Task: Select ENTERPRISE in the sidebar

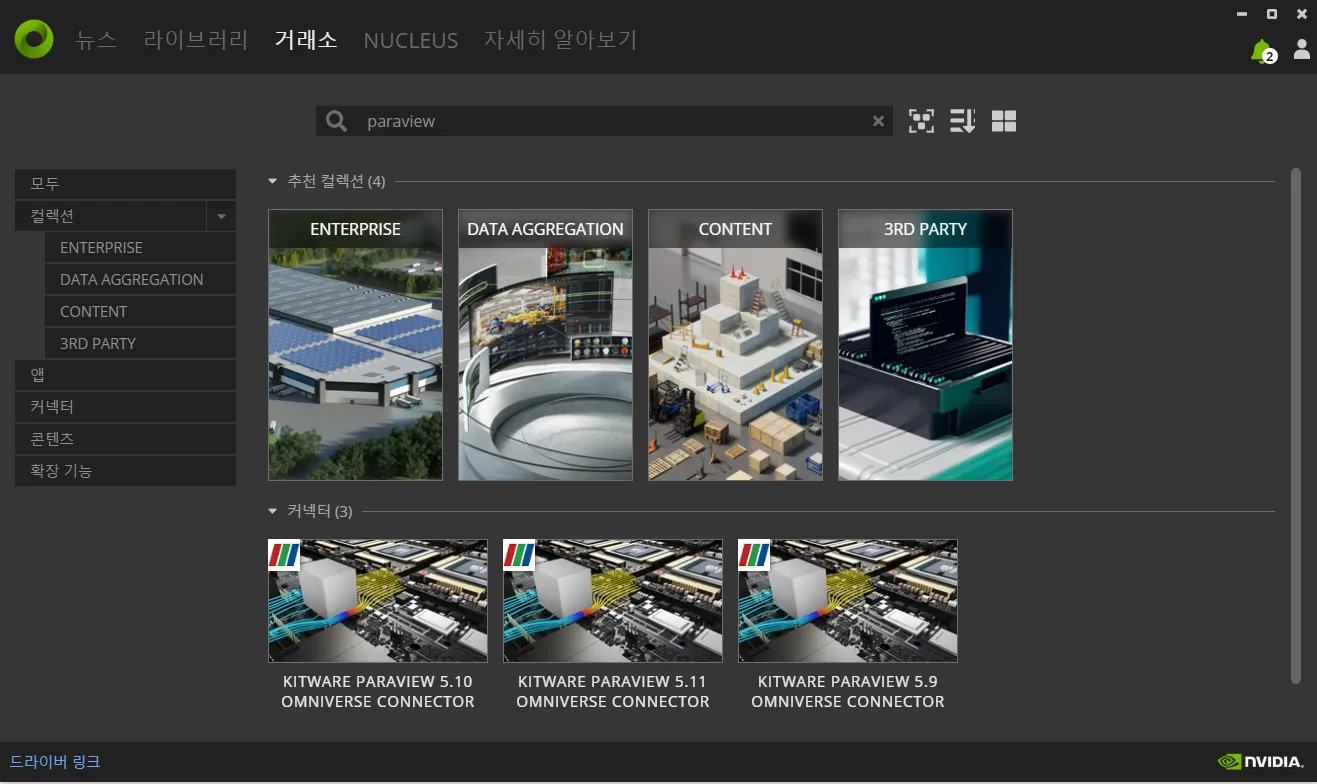Action: tap(140, 248)
